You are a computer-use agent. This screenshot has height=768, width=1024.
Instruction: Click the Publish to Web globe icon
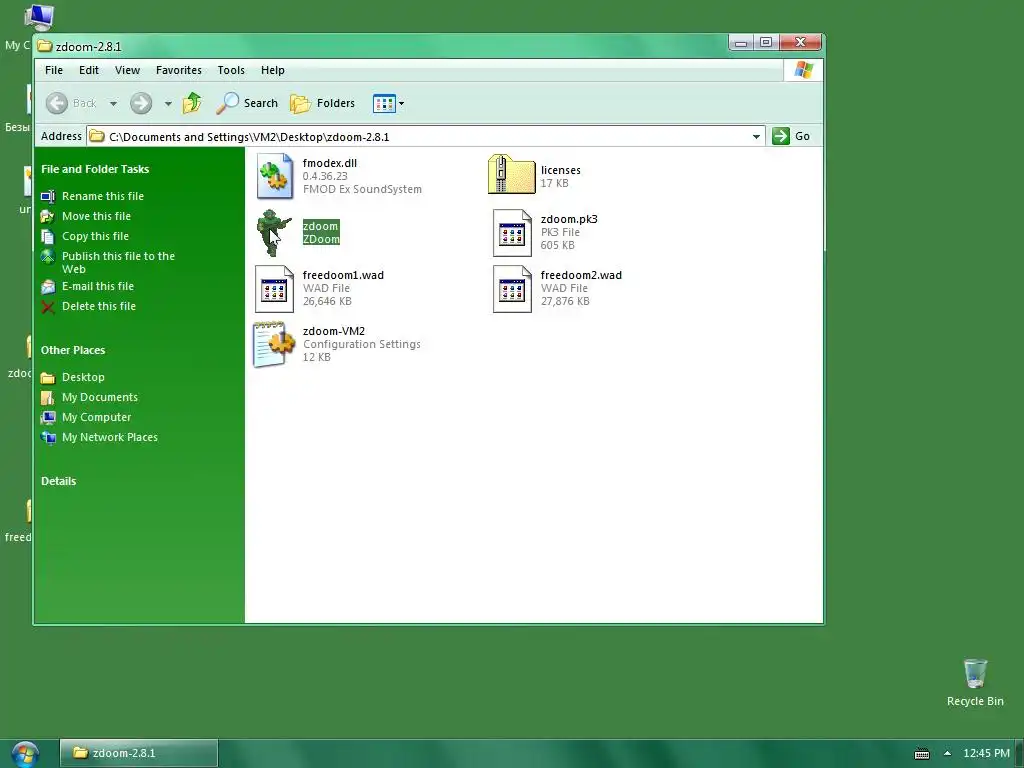tap(48, 257)
